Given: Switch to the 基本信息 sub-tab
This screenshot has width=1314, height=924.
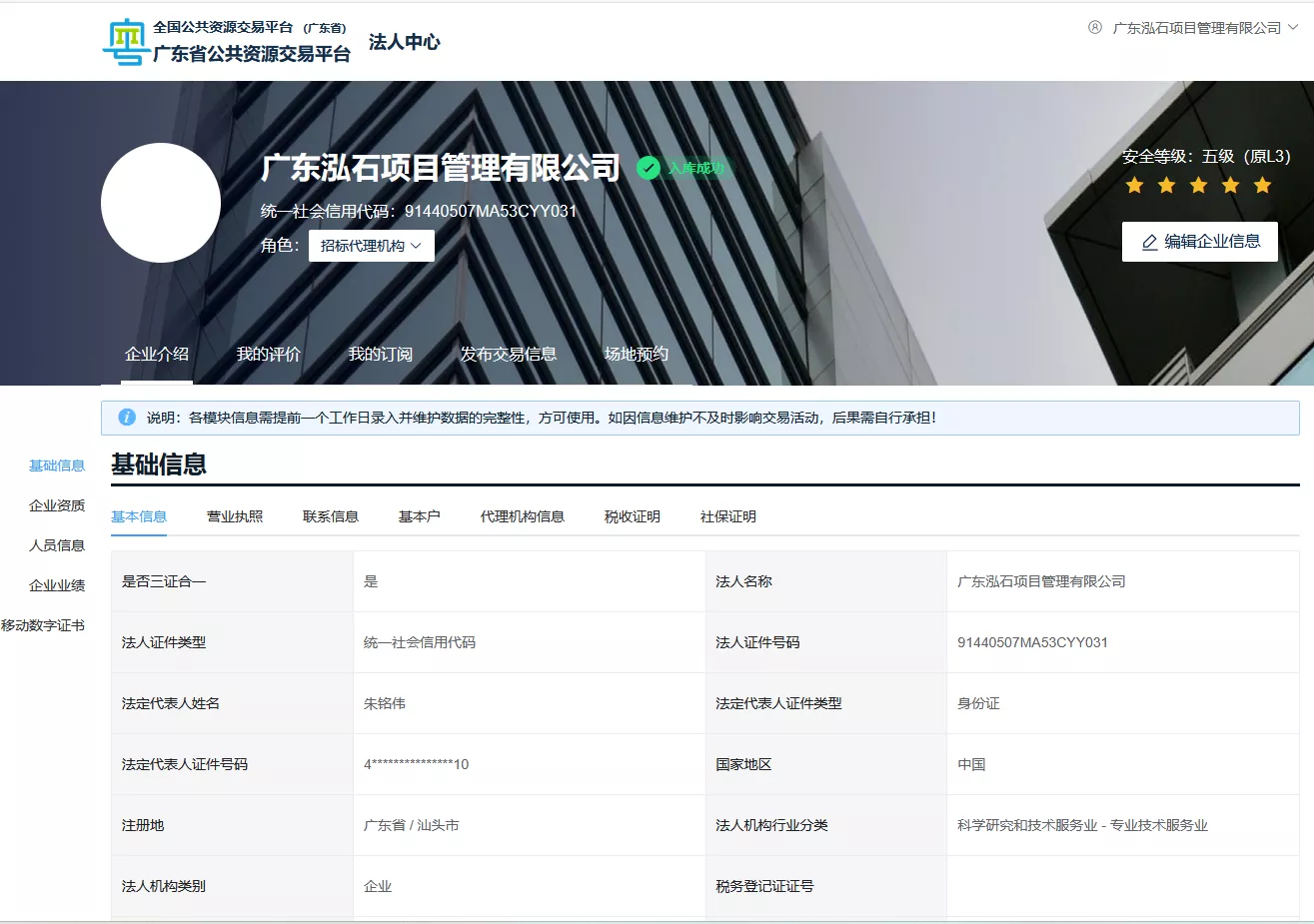Looking at the screenshot, I should 139,516.
